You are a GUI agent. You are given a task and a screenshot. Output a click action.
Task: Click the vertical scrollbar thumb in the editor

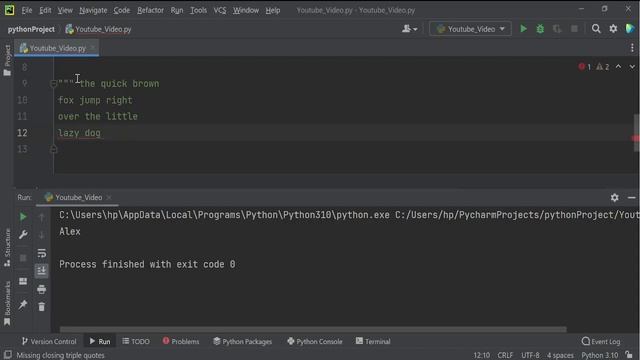coord(636,133)
